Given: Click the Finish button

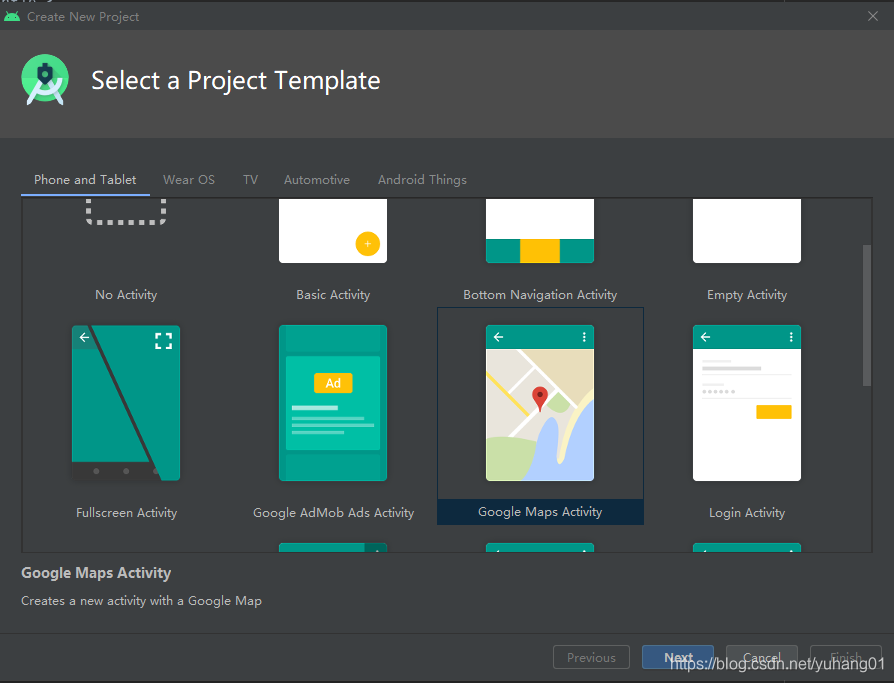Looking at the screenshot, I should 846,657.
